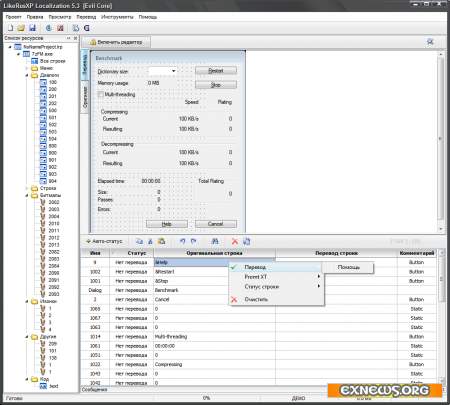Click the small blue A icon in strings toolbar

click(x=150, y=241)
